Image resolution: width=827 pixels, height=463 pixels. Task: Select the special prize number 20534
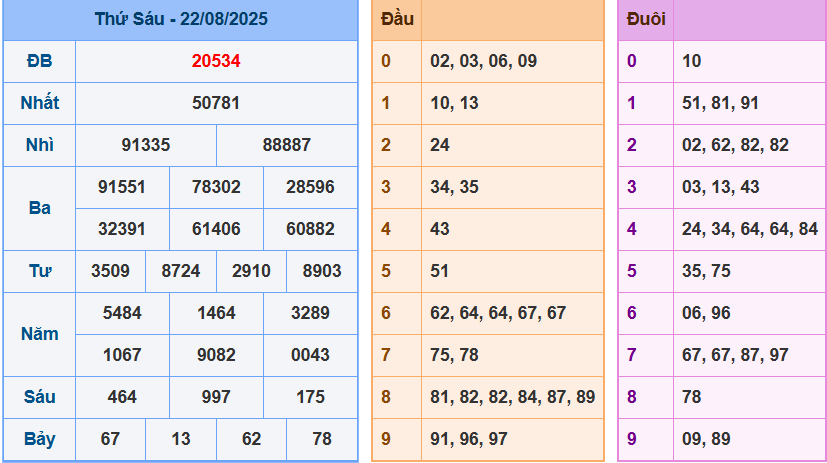point(216,61)
